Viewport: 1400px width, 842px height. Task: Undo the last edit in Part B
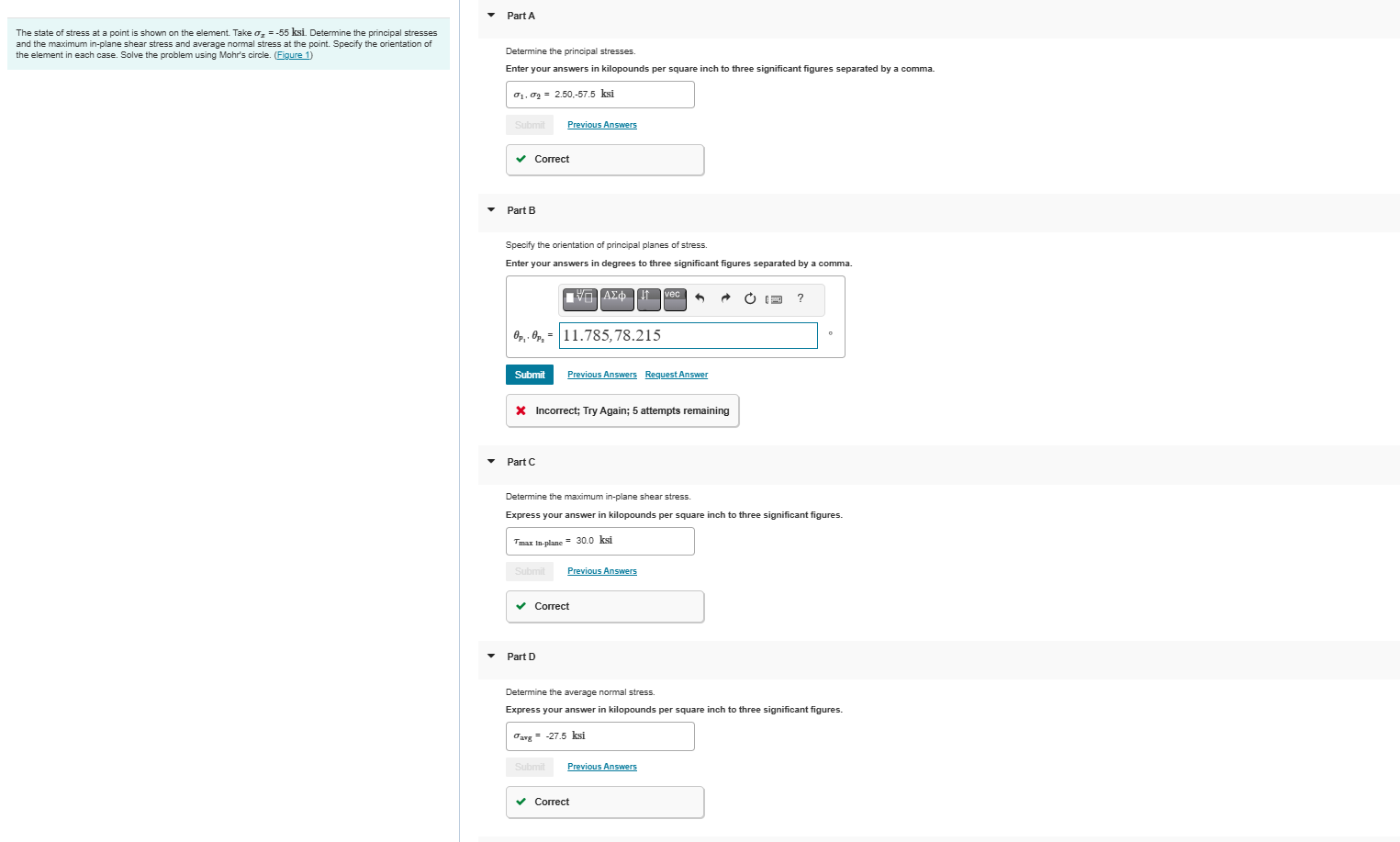700,298
